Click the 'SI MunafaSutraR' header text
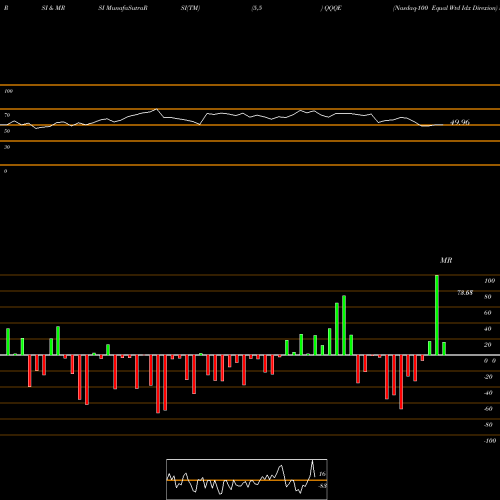The width and height of the screenshot is (500, 500). 123,8
